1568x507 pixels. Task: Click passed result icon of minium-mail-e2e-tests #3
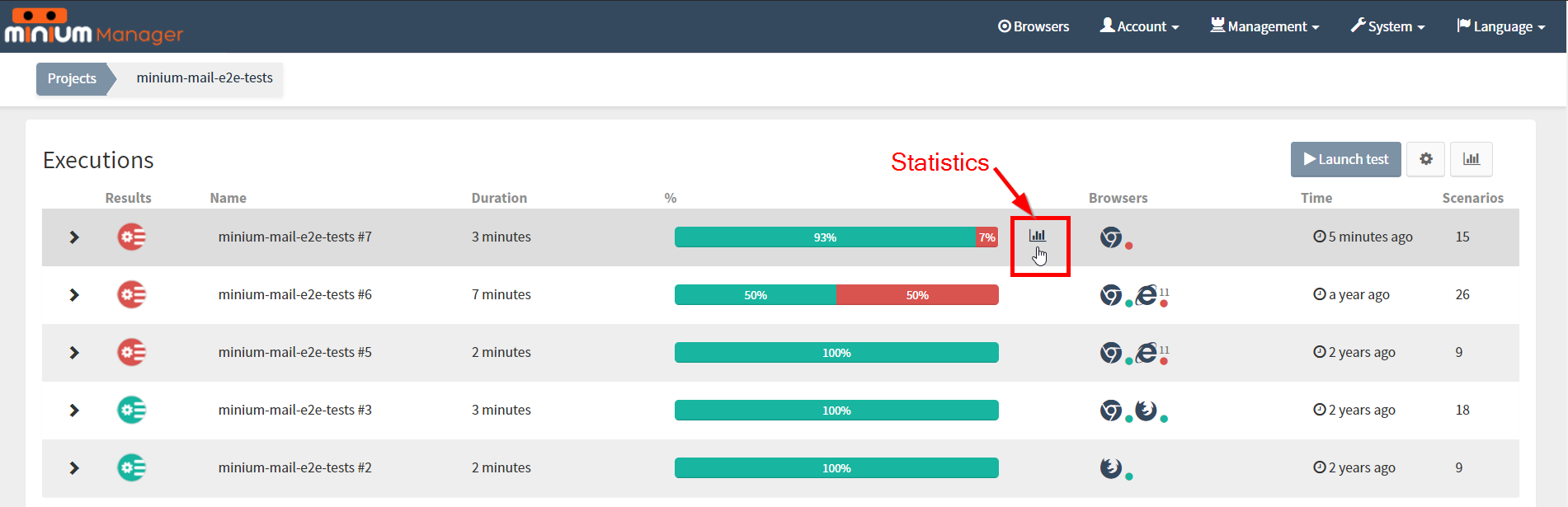coord(131,410)
